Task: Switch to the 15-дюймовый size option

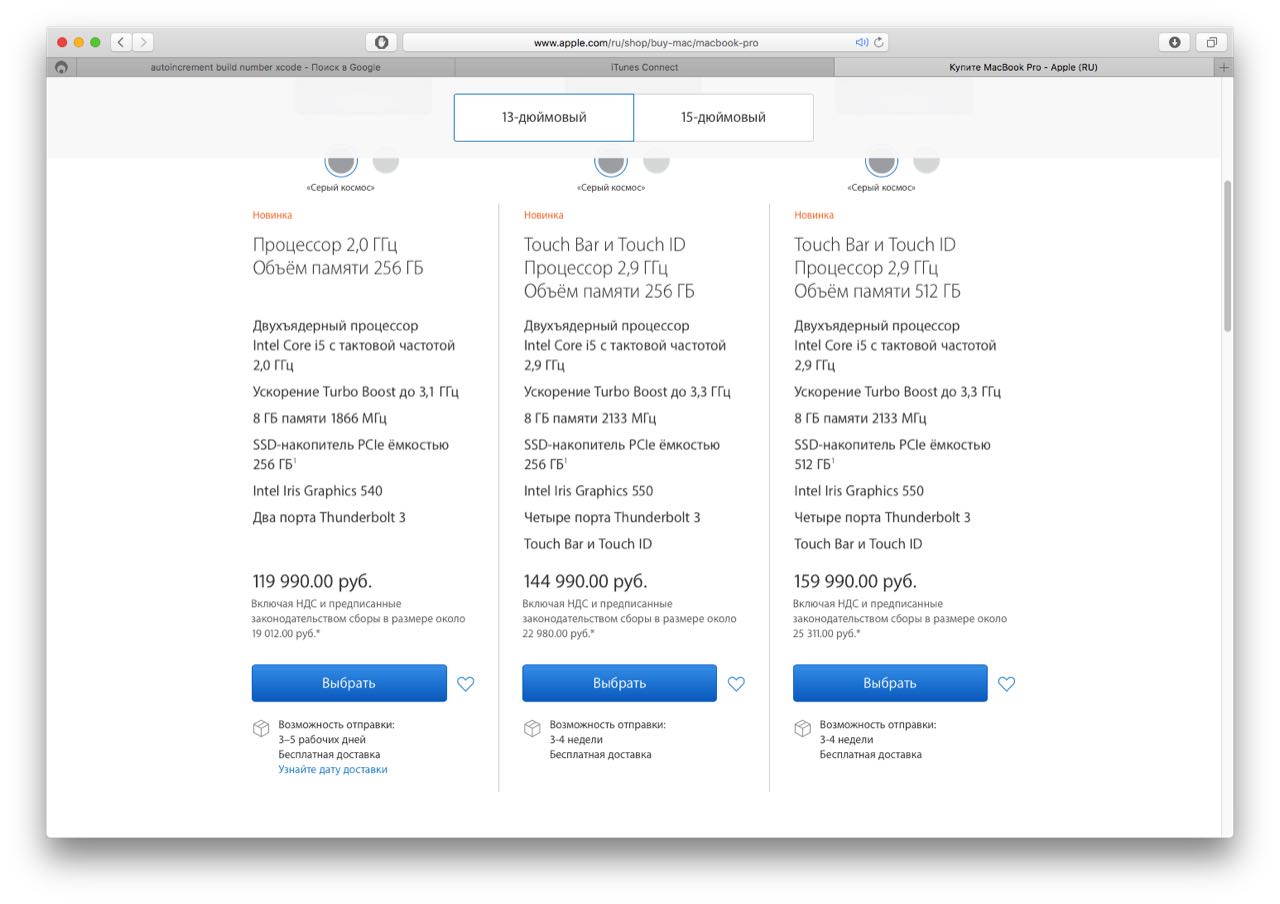Action: [723, 118]
